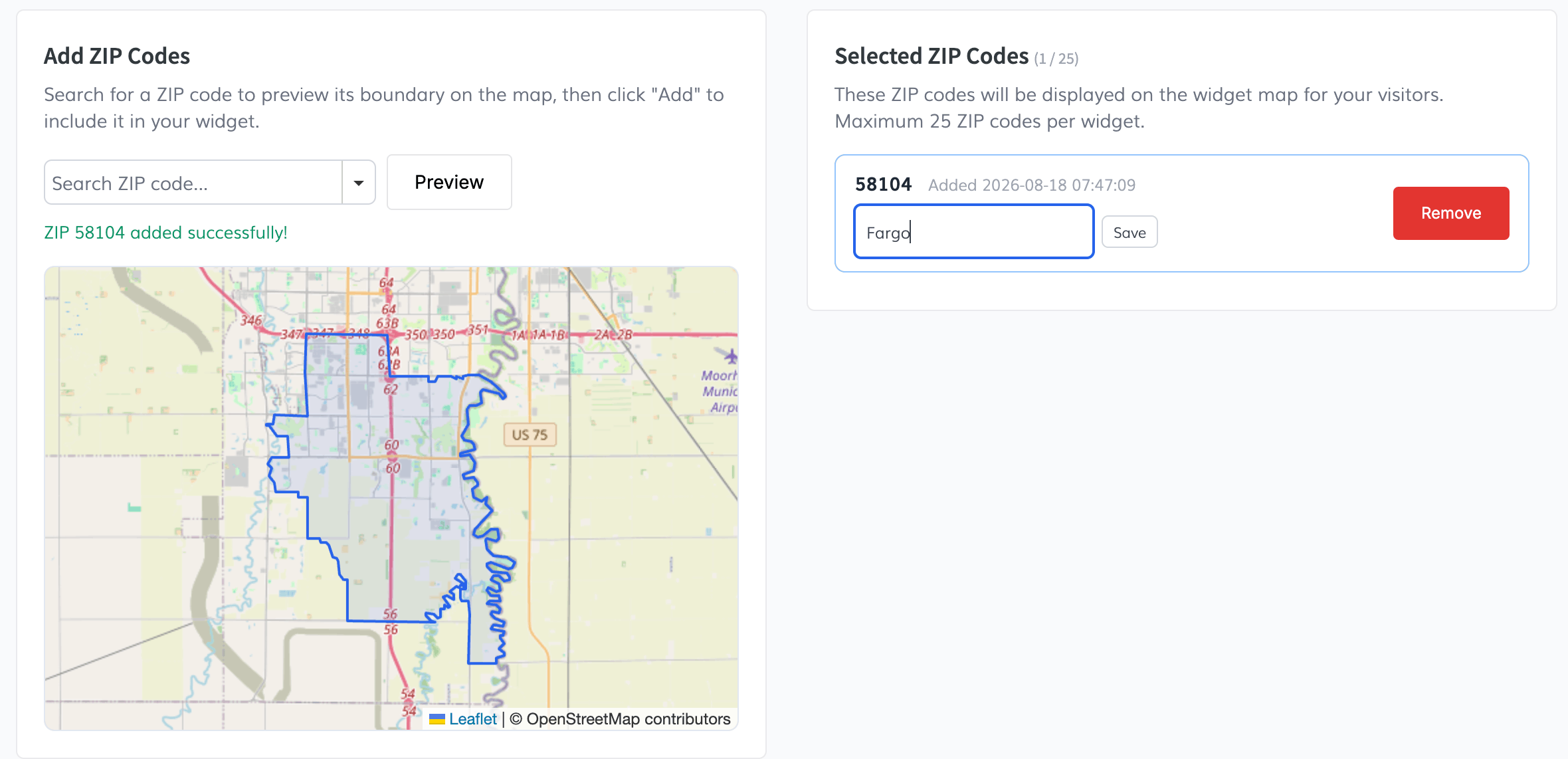This screenshot has height=759, width=1568.
Task: Click the Ukraine flag icon beside Leaflet
Action: click(437, 719)
